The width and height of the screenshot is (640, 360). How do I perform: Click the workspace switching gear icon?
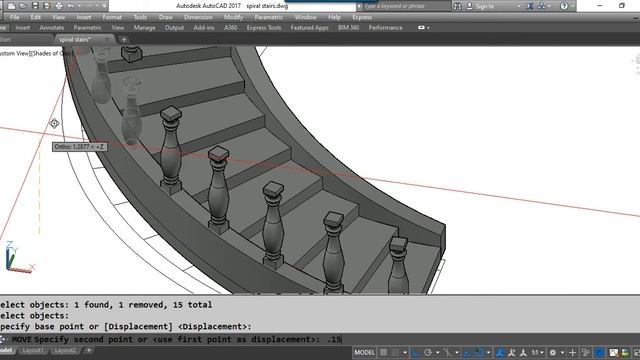pyautogui.click(x=553, y=352)
